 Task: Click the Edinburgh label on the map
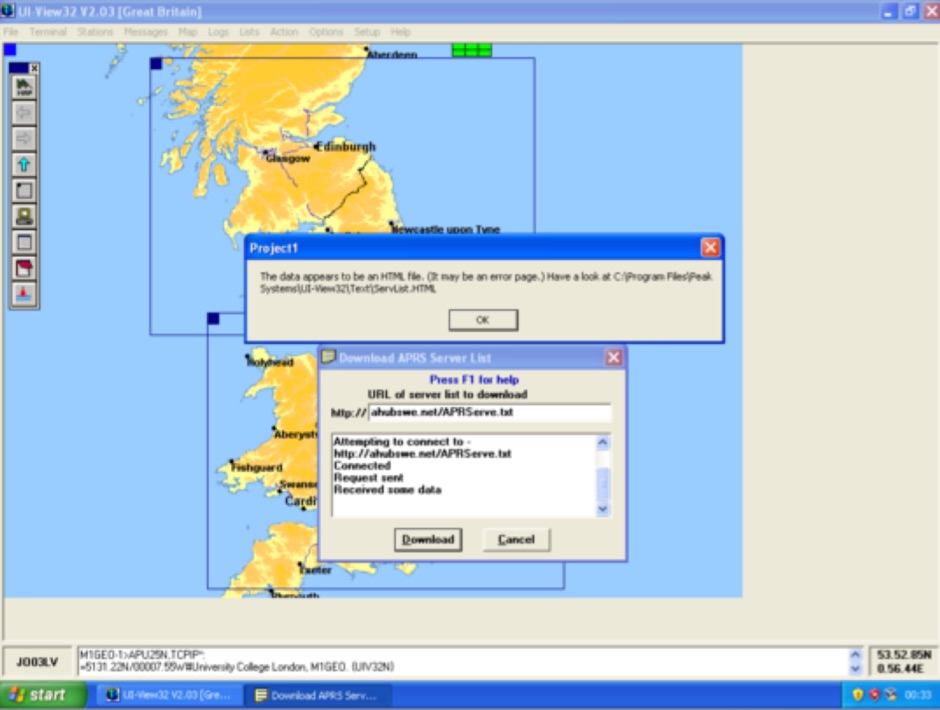(346, 146)
